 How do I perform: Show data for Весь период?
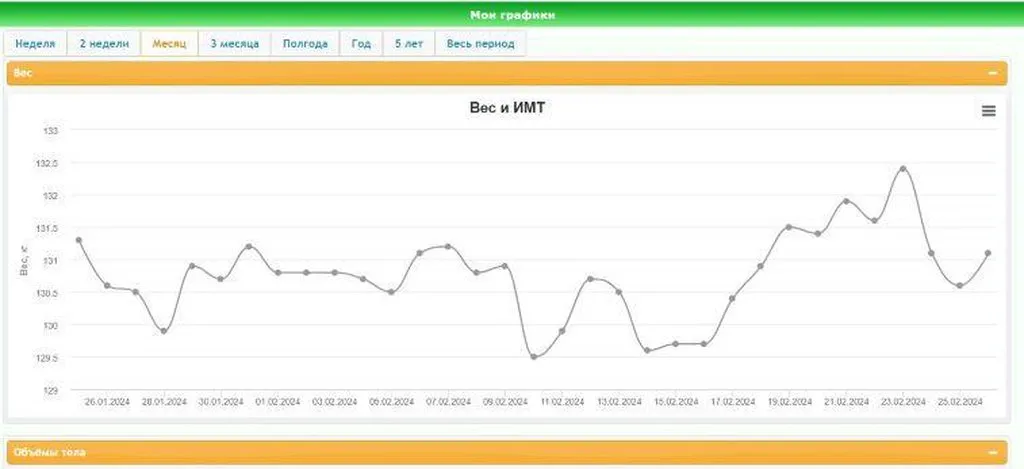pyautogui.click(x=480, y=44)
